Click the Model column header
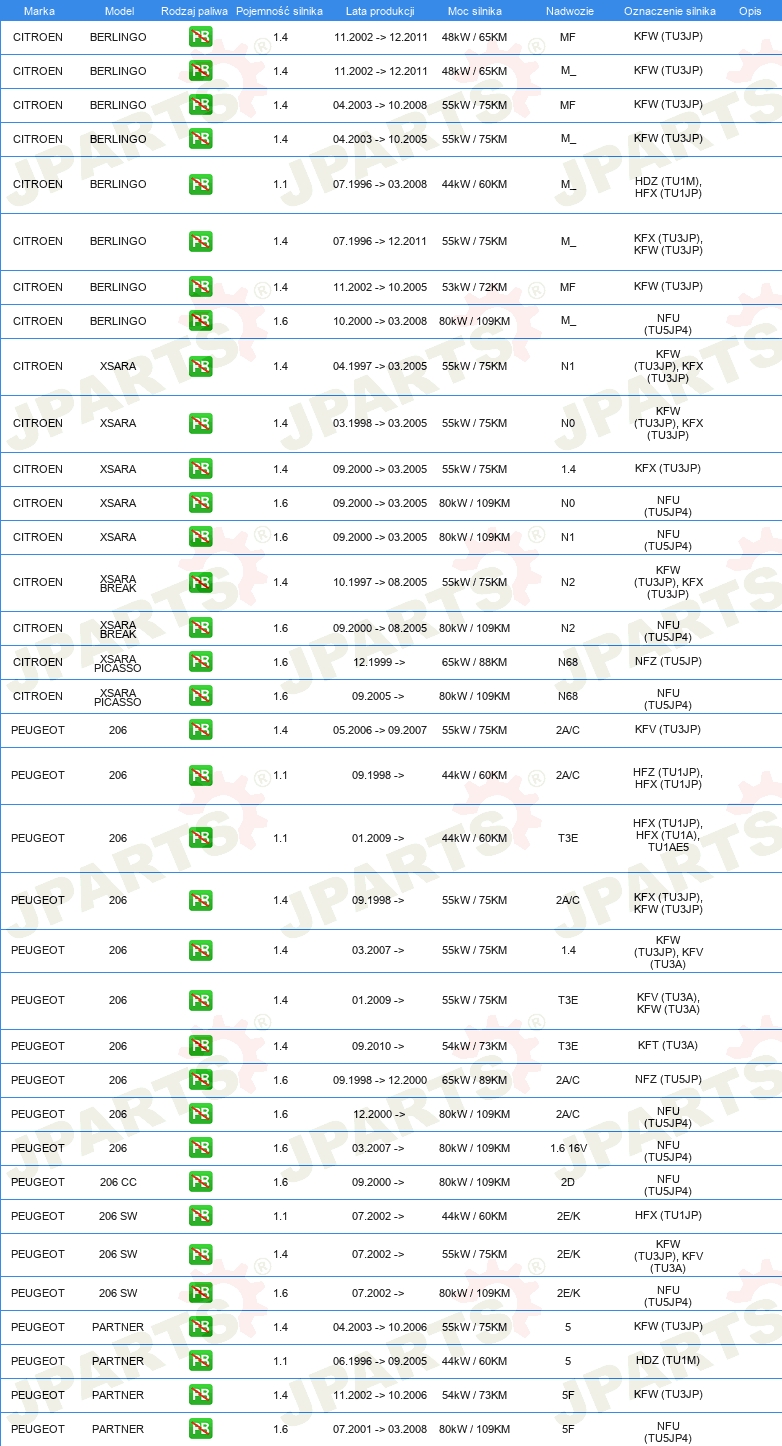This screenshot has width=782, height=1446. click(119, 11)
